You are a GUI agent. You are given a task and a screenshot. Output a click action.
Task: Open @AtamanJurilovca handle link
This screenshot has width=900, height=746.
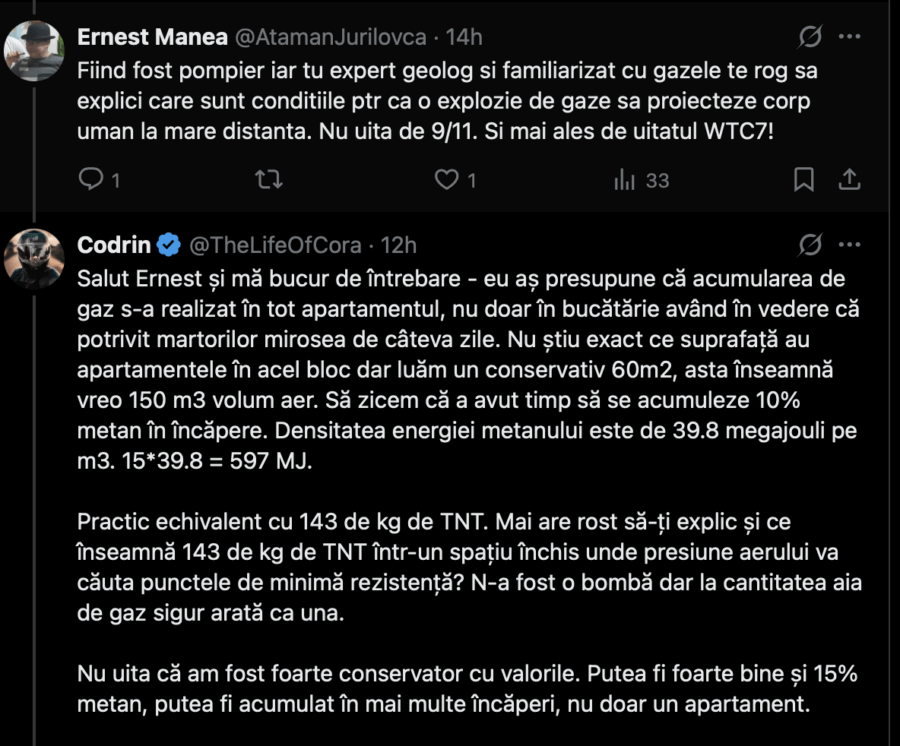coord(330,37)
